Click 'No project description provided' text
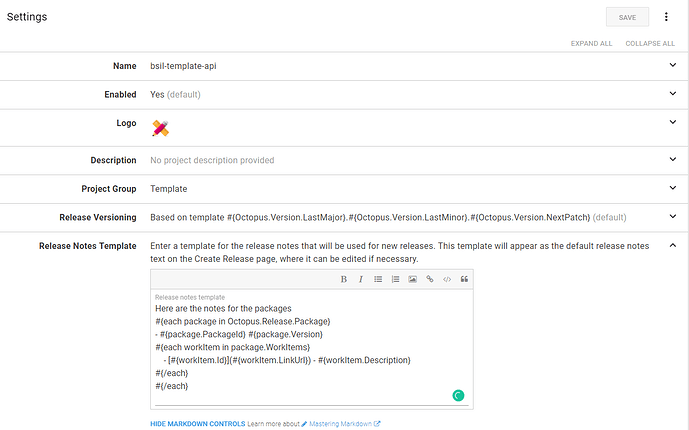 point(212,160)
